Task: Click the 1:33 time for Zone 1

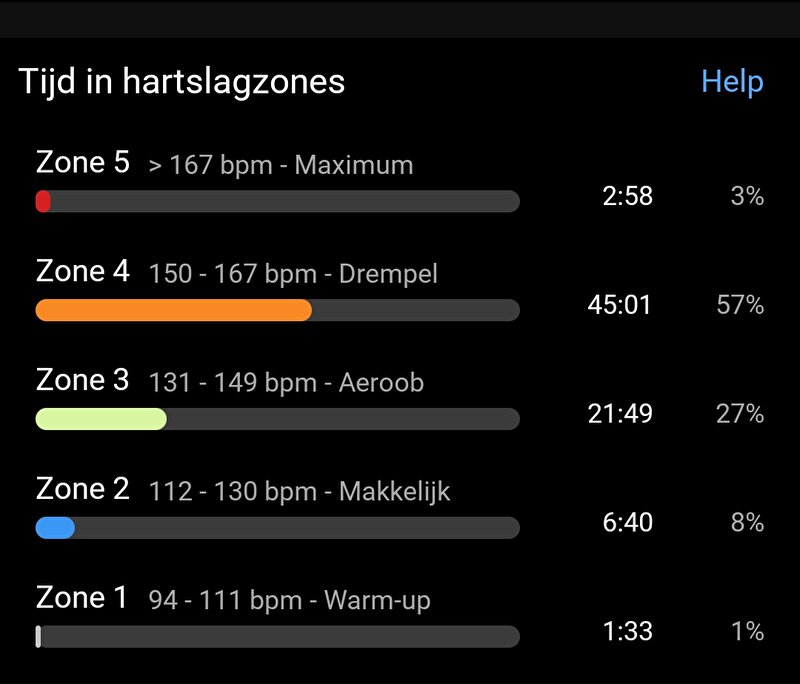Action: point(628,631)
